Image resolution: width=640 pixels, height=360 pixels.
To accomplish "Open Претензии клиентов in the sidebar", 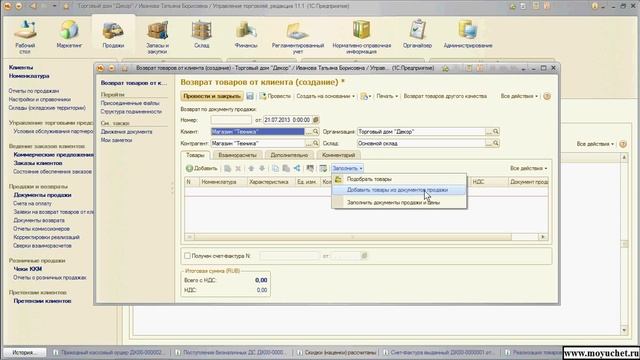I will (42, 301).
